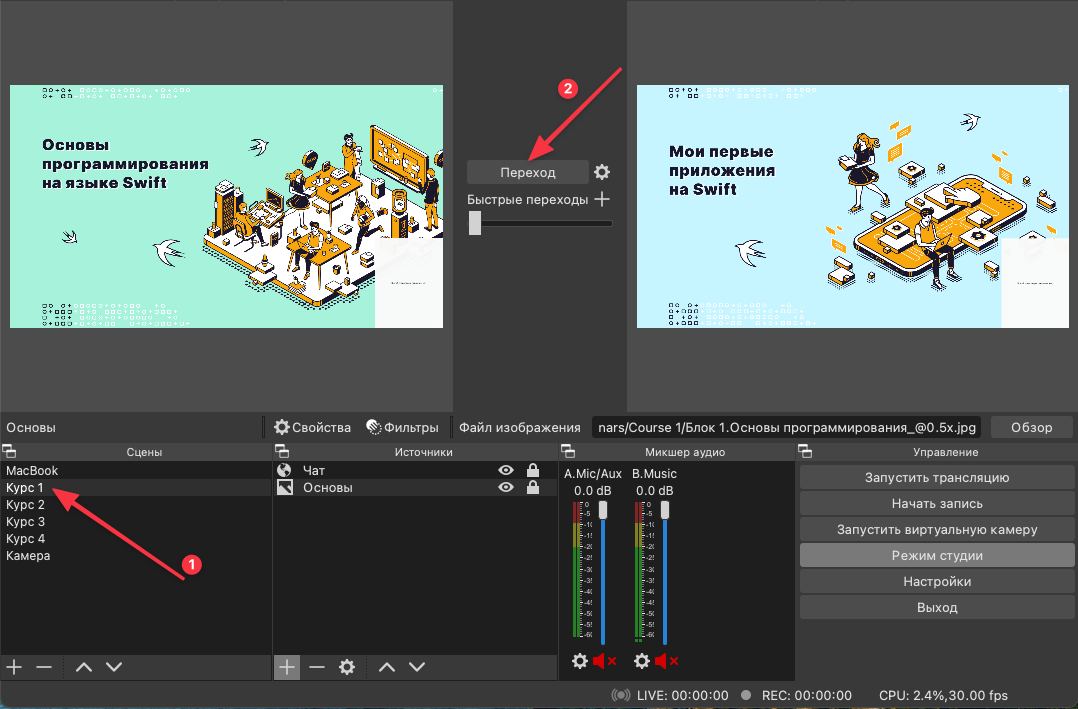Hide the Основы source with eye icon
The image size is (1078, 709).
click(506, 488)
